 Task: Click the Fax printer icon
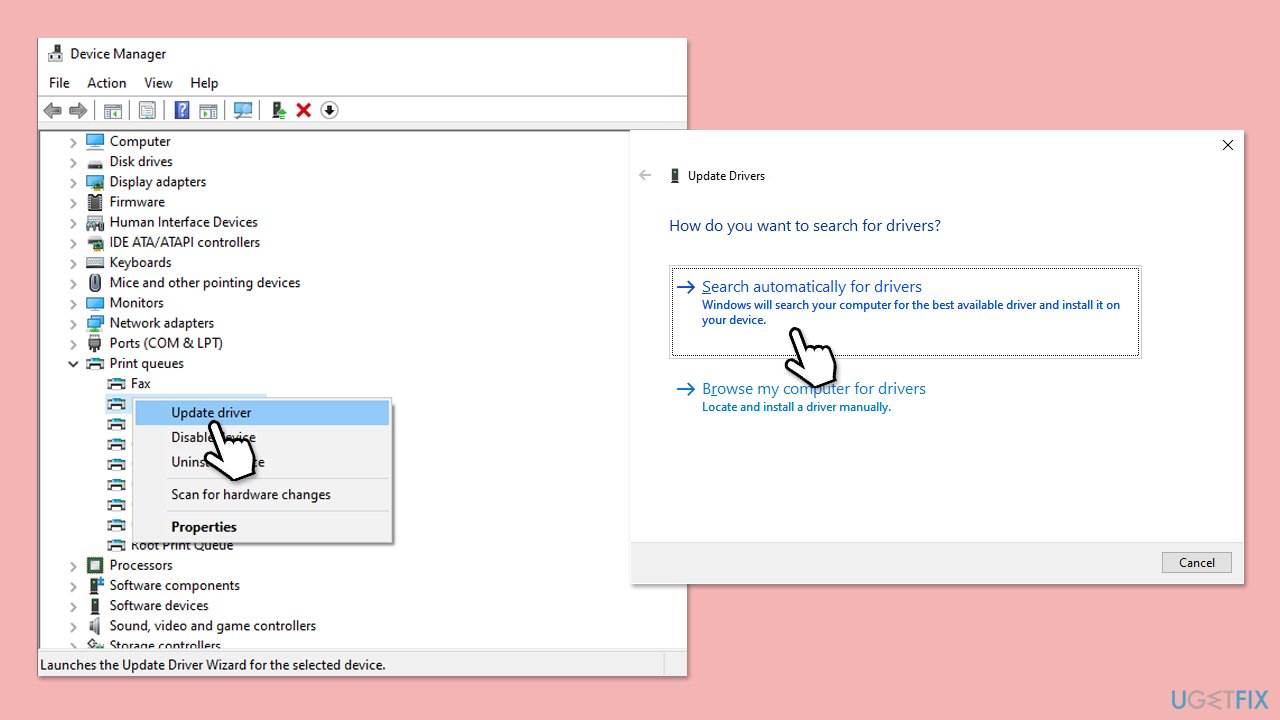(117, 384)
